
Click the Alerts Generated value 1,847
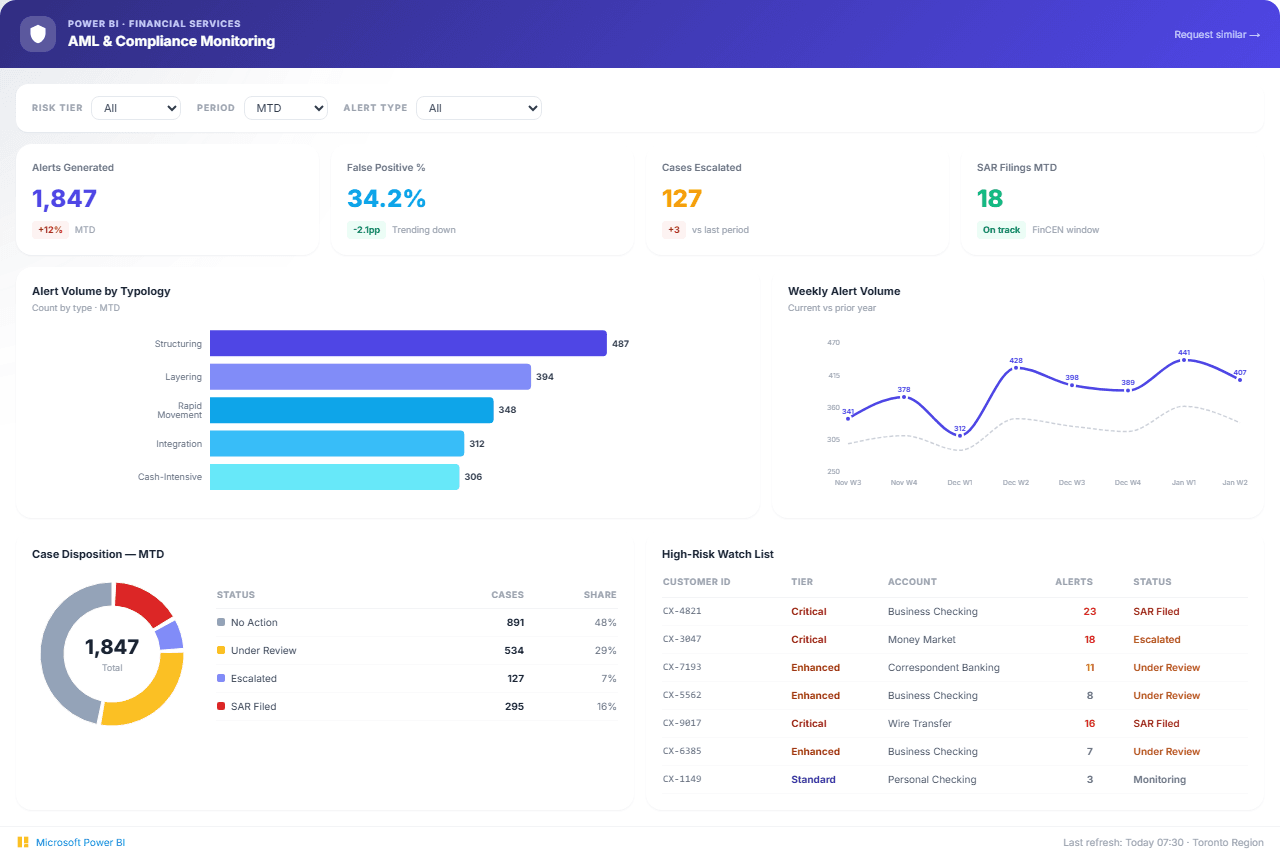(64, 199)
